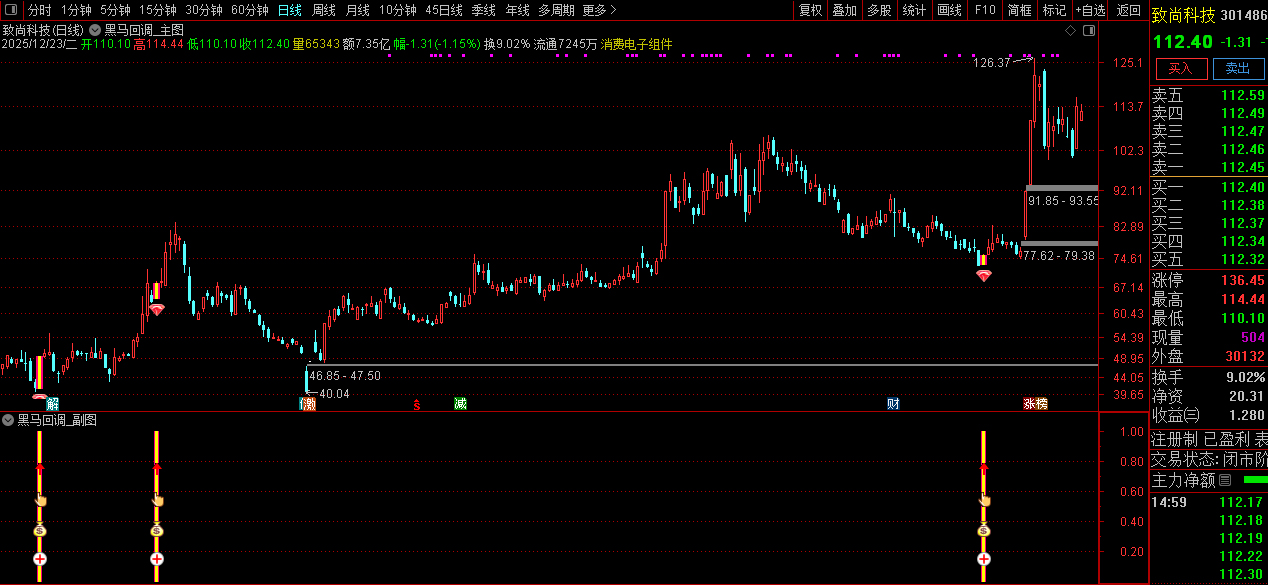Toggle the right panel icon above chart
Screen dimensions: 1268x585
(1087, 31)
